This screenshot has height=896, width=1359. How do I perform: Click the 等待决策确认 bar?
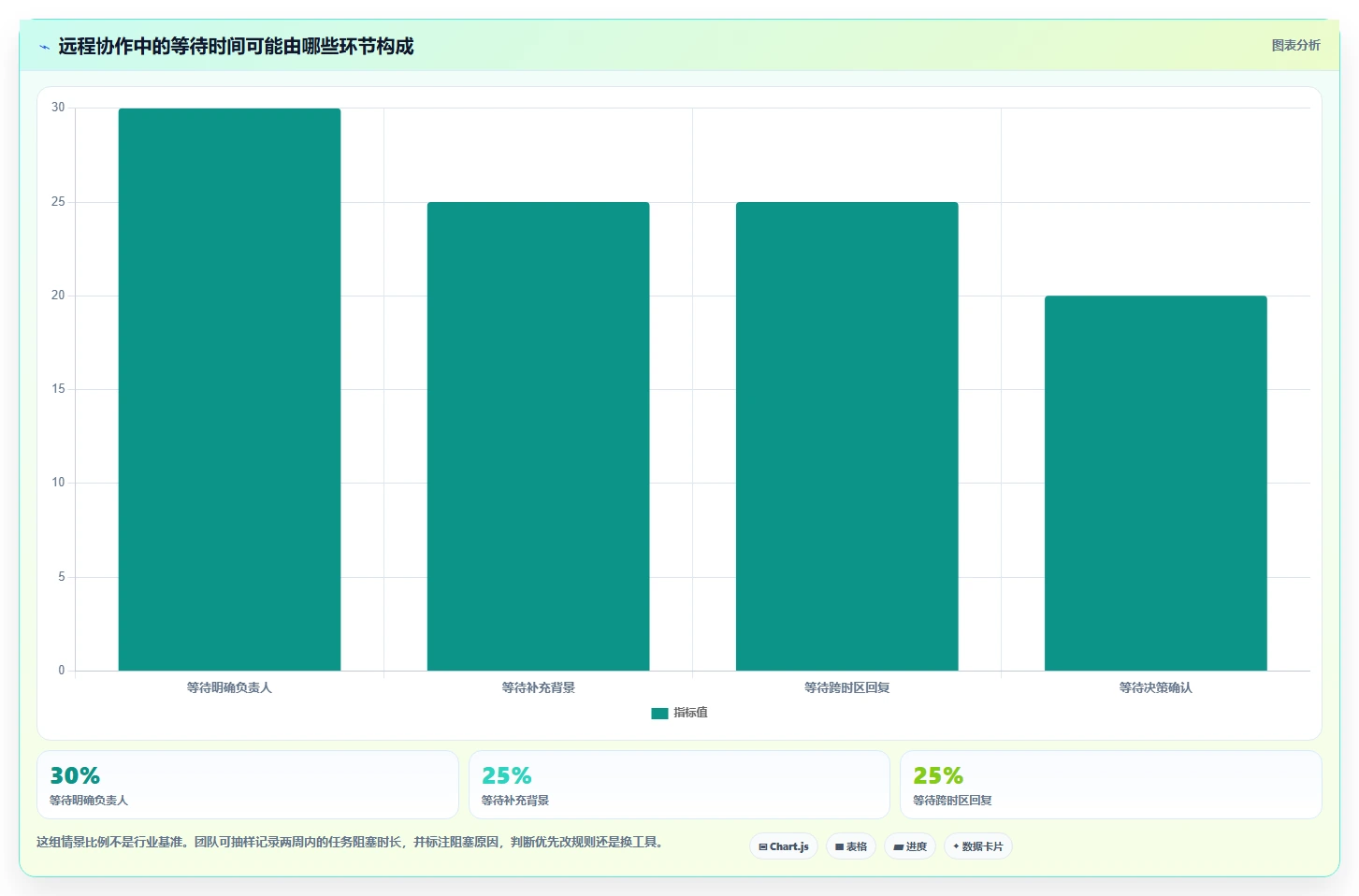tap(1155, 483)
